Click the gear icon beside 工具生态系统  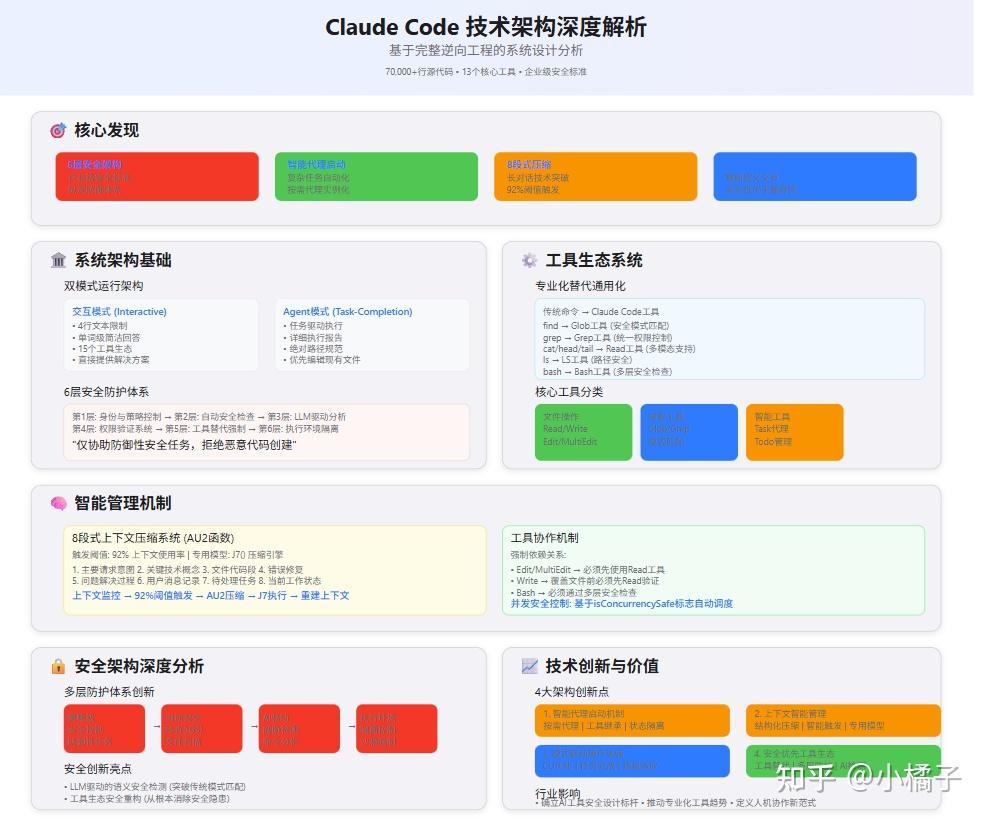(529, 260)
